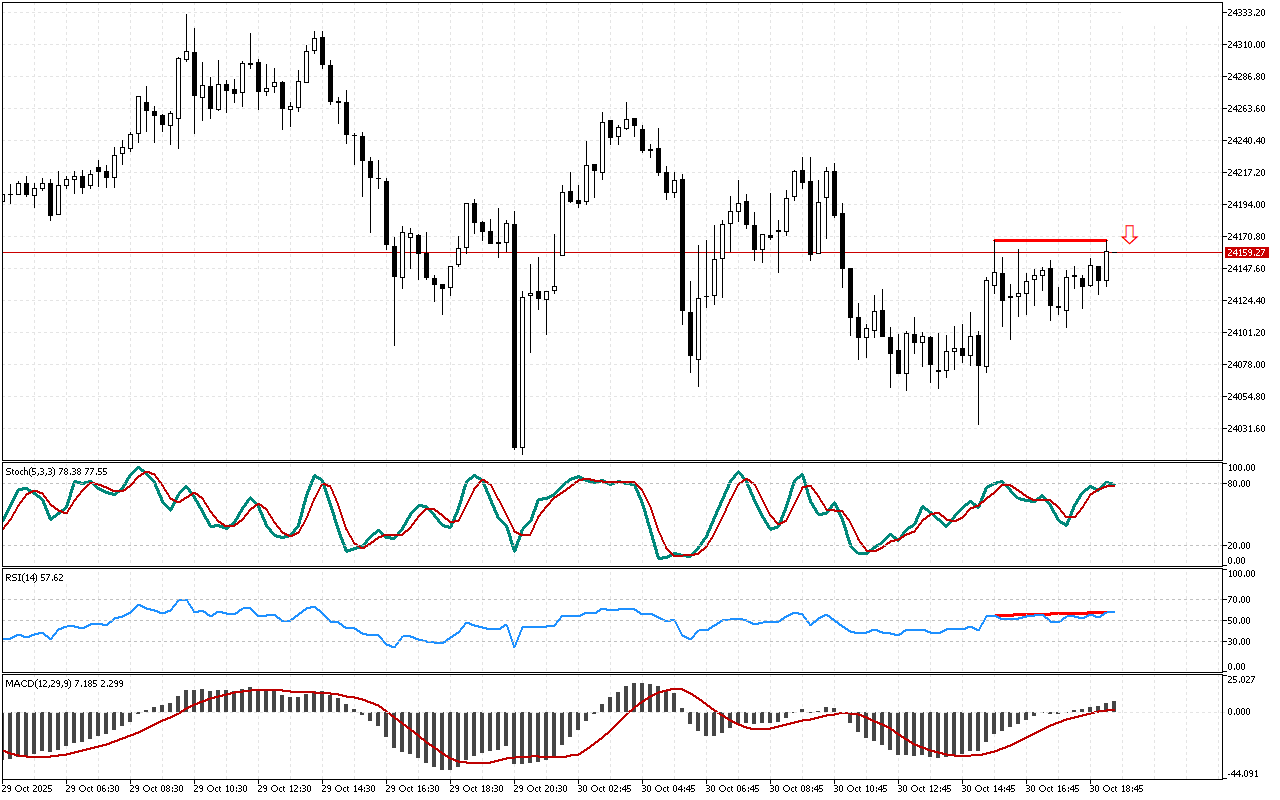
Task: Click the red down arrow marker
Action: [1129, 235]
